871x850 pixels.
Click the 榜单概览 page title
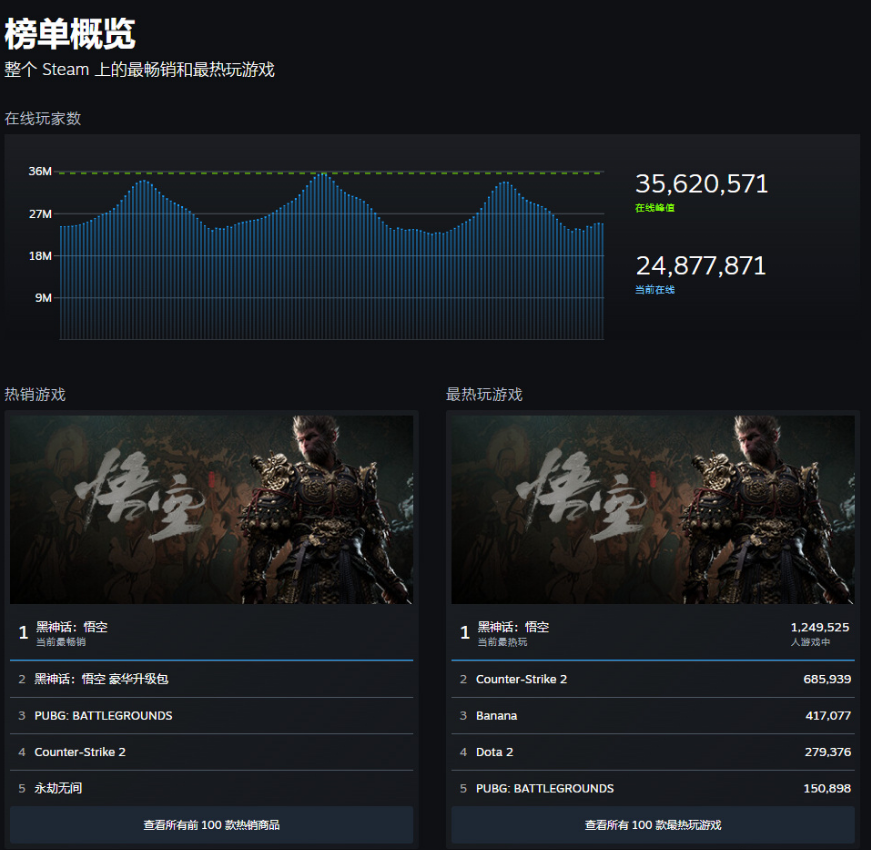pyautogui.click(x=70, y=34)
